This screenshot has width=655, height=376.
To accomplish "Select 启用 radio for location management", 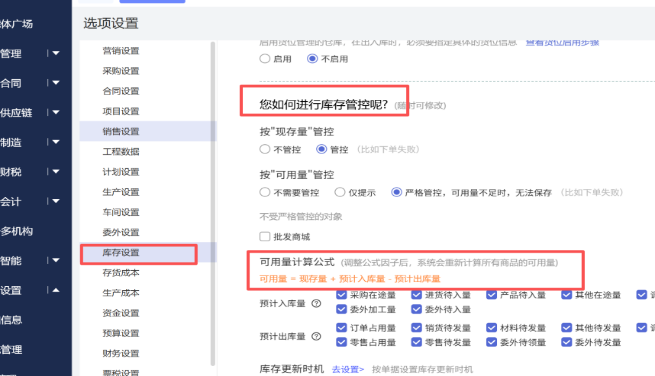I will [264, 58].
